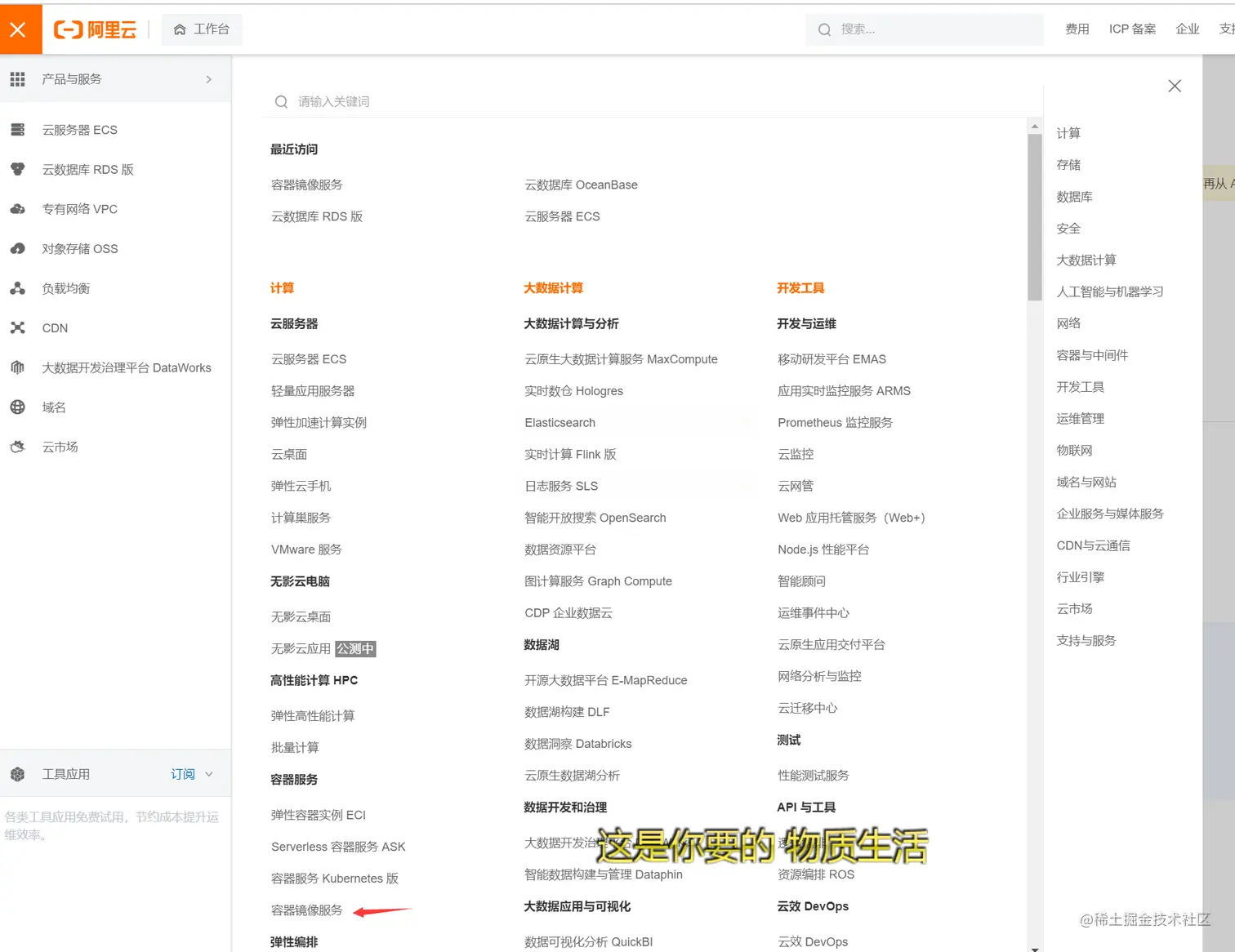
Task: Jump to 人工智能与机器学习 in right index
Action: (1110, 291)
